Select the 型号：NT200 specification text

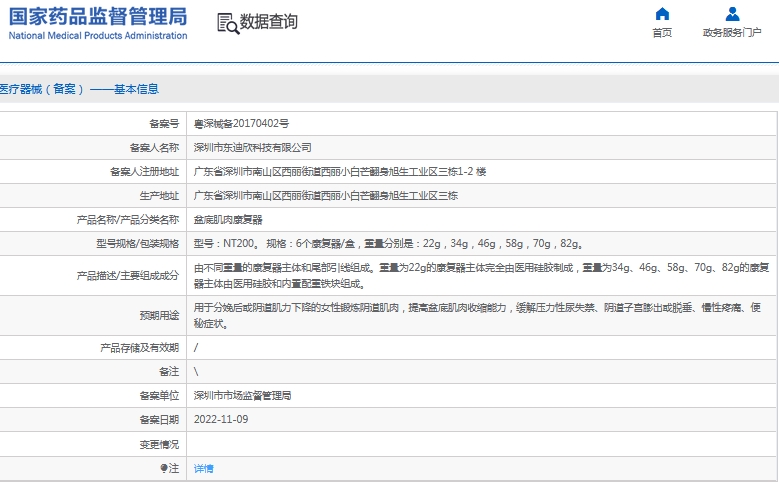(x=389, y=244)
